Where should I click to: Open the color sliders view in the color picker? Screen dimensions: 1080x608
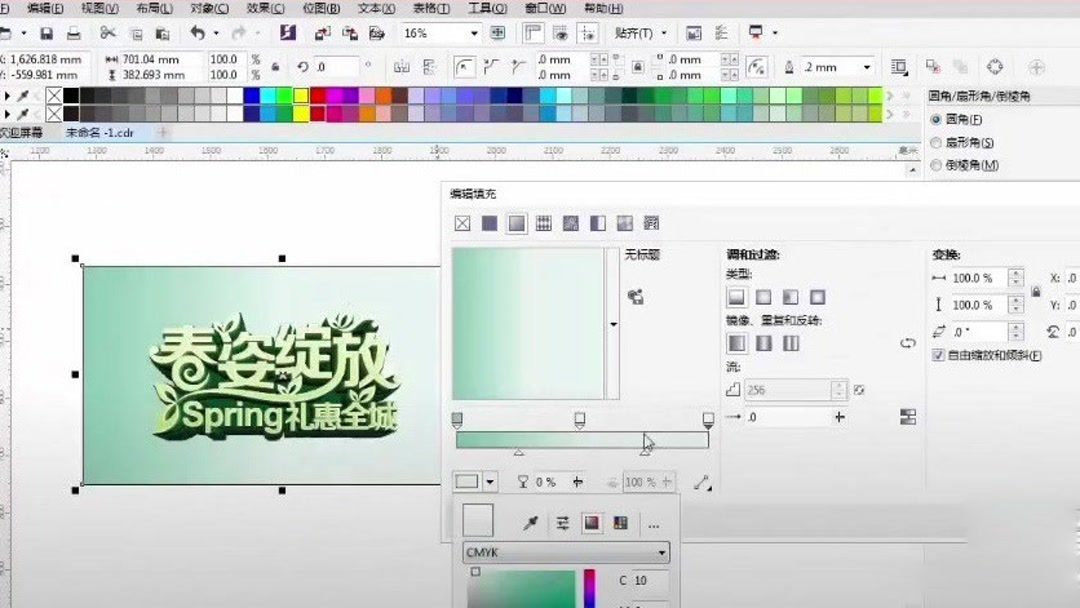click(x=562, y=521)
